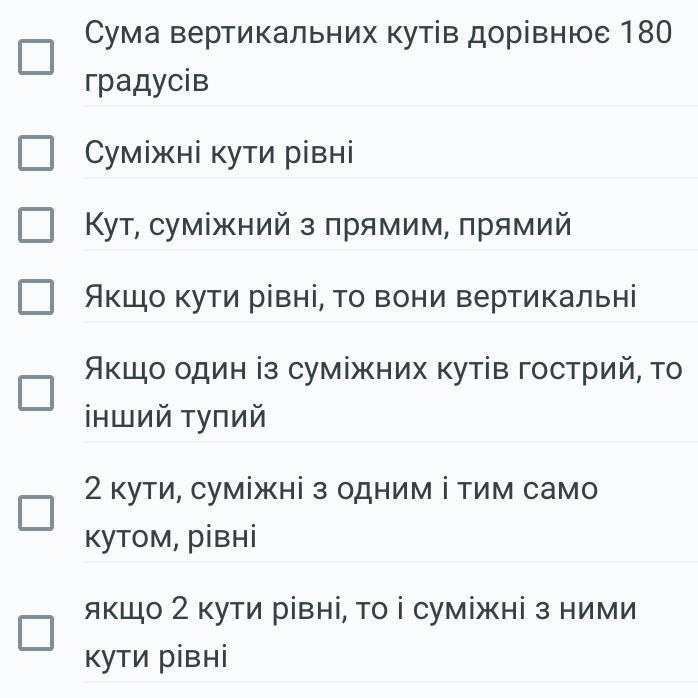Enable checkbox 'Якщо кути рівні, то вони вертикальні'
698x698 pixels.
(x=37, y=298)
